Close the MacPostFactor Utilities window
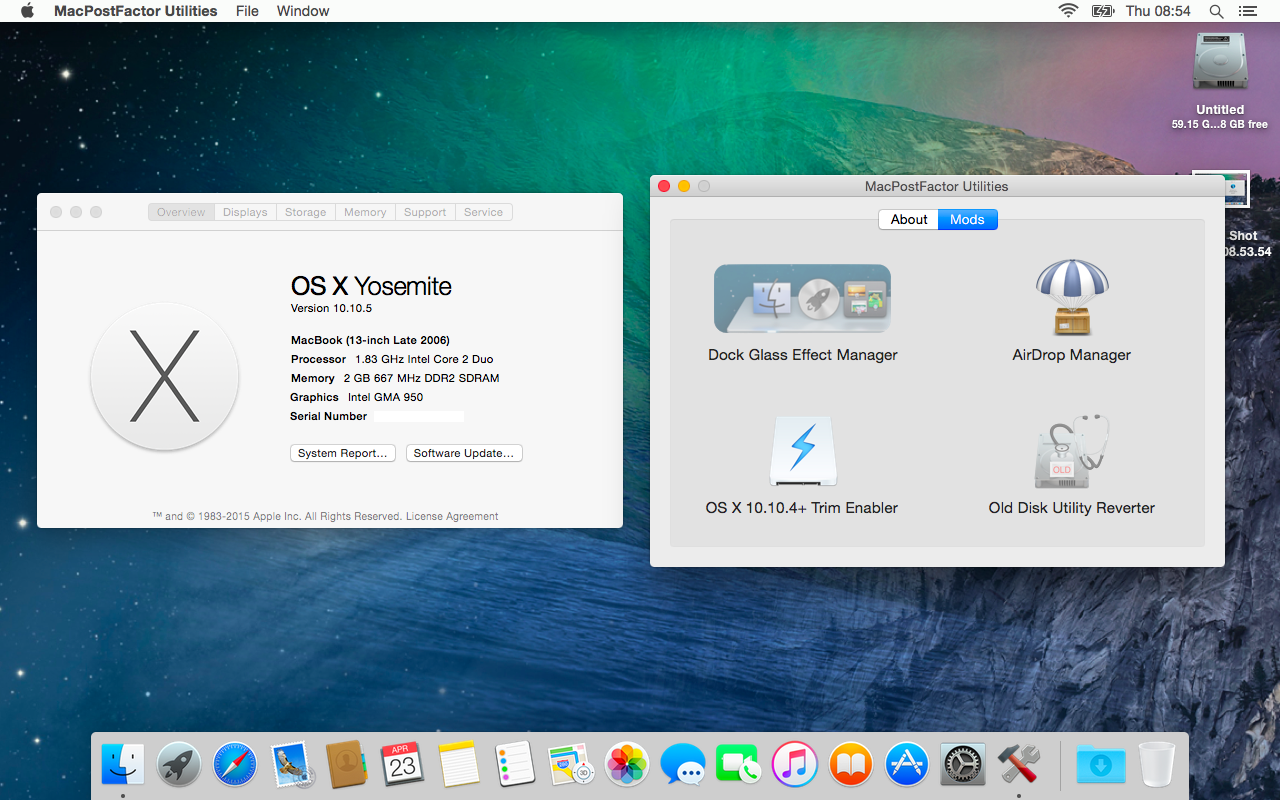Screen dimensions: 1280x800 click(x=664, y=186)
